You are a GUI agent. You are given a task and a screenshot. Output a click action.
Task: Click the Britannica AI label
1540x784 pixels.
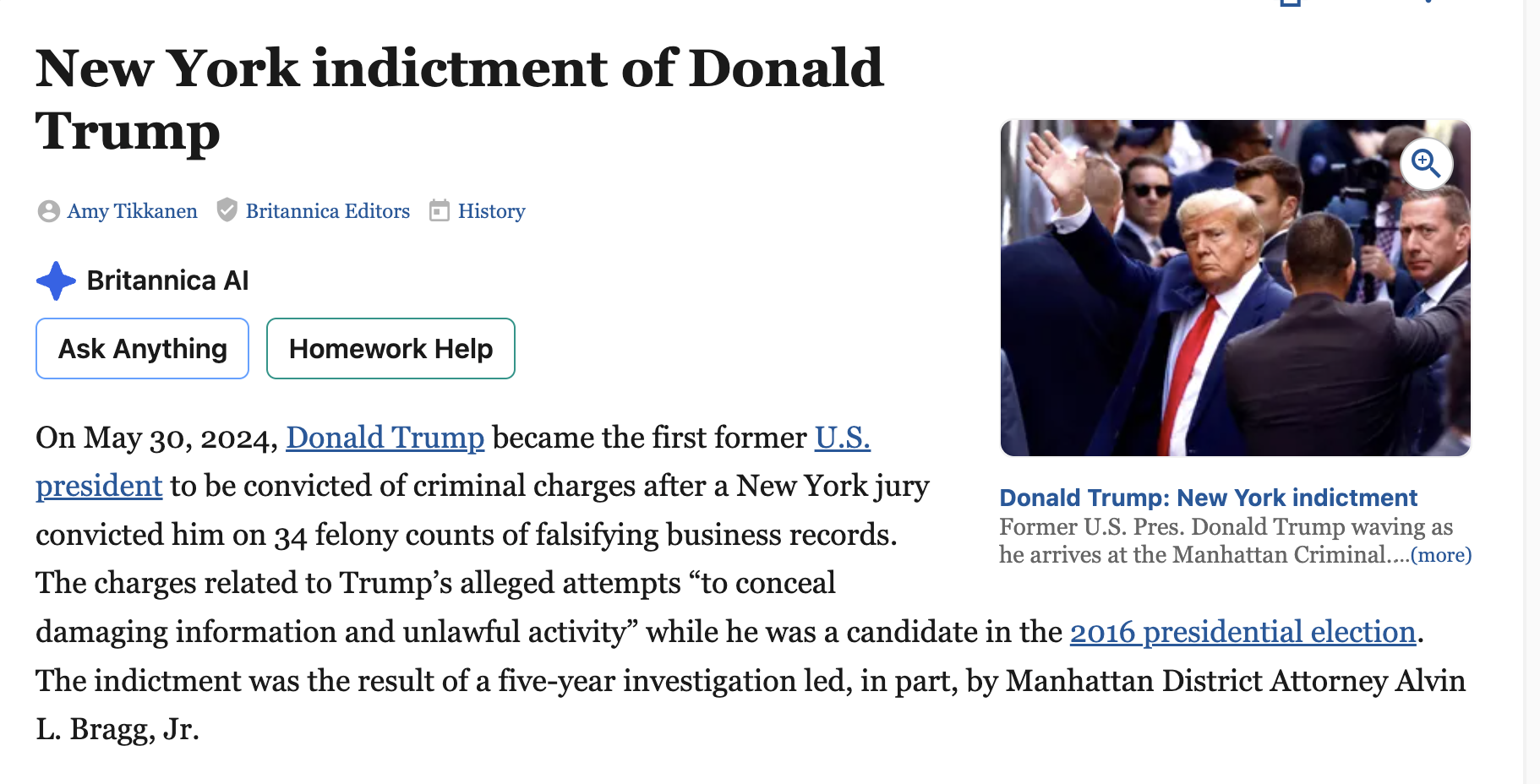tap(167, 280)
